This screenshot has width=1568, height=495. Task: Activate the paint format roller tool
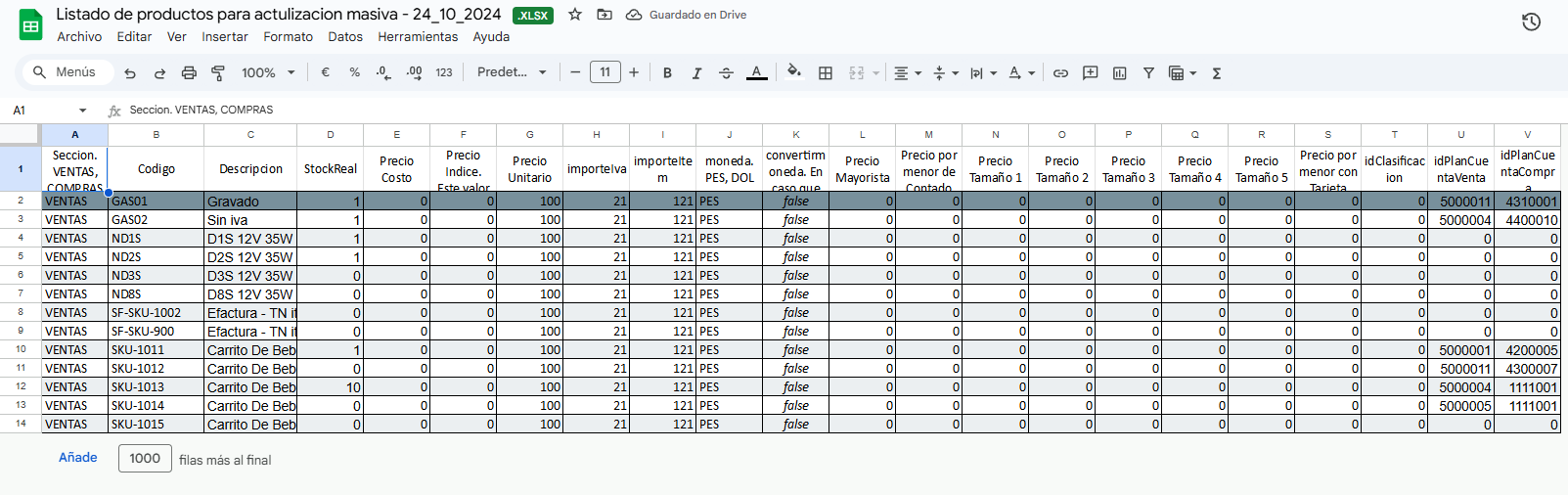(x=218, y=73)
